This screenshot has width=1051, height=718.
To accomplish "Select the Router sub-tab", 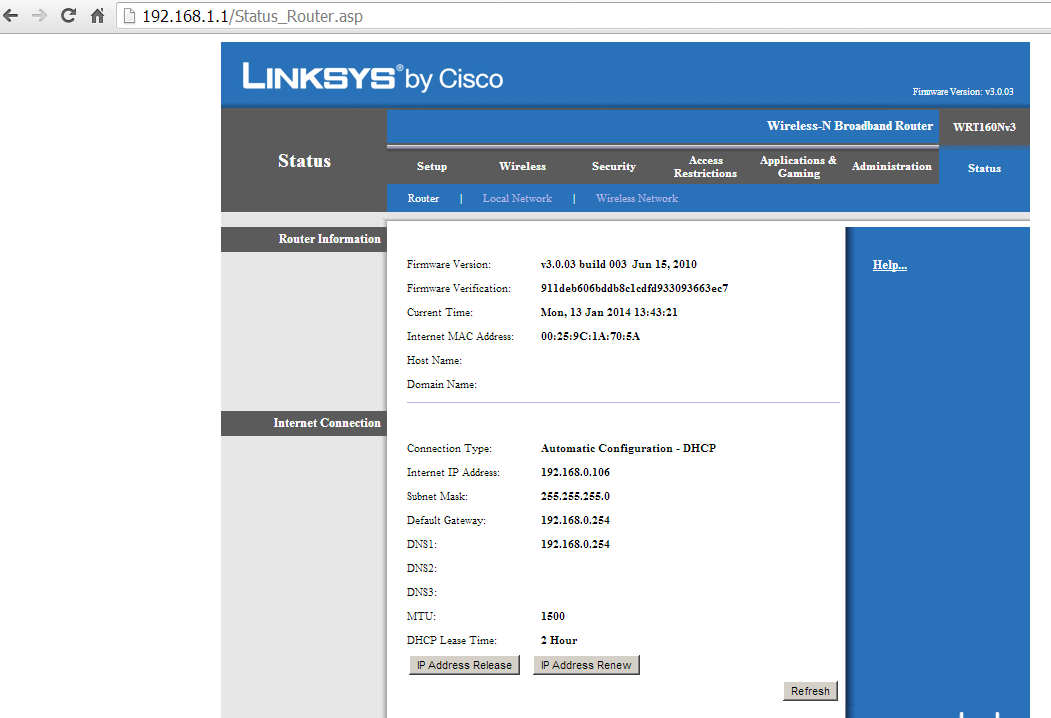I will [x=423, y=199].
